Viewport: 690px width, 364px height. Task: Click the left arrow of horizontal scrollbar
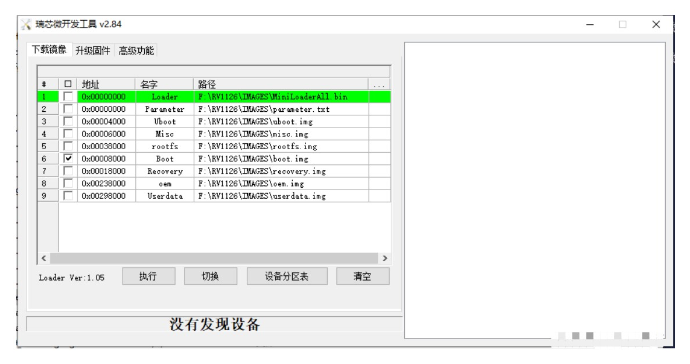(44, 258)
